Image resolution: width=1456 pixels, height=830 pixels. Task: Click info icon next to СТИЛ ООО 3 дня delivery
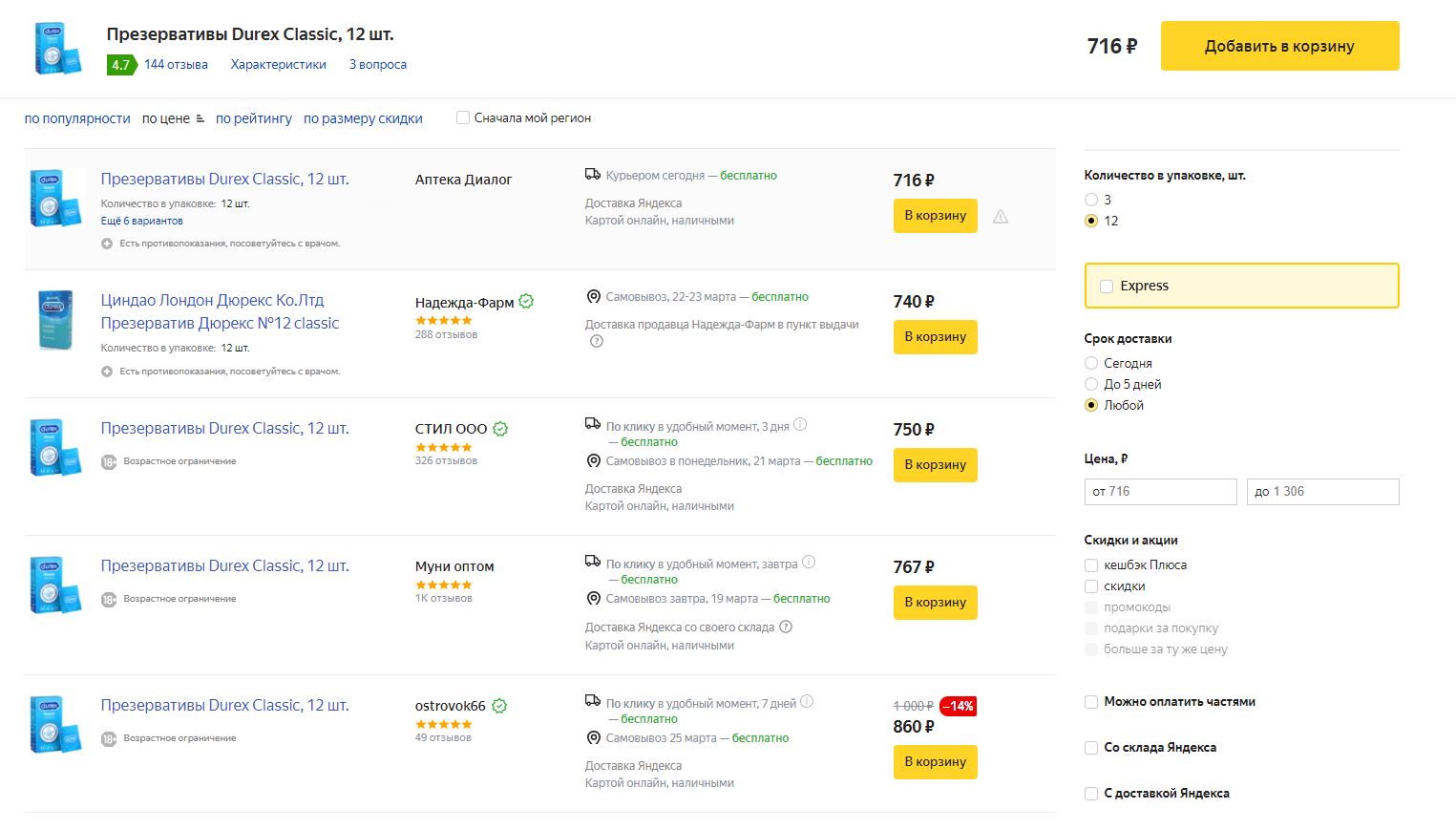(x=800, y=425)
